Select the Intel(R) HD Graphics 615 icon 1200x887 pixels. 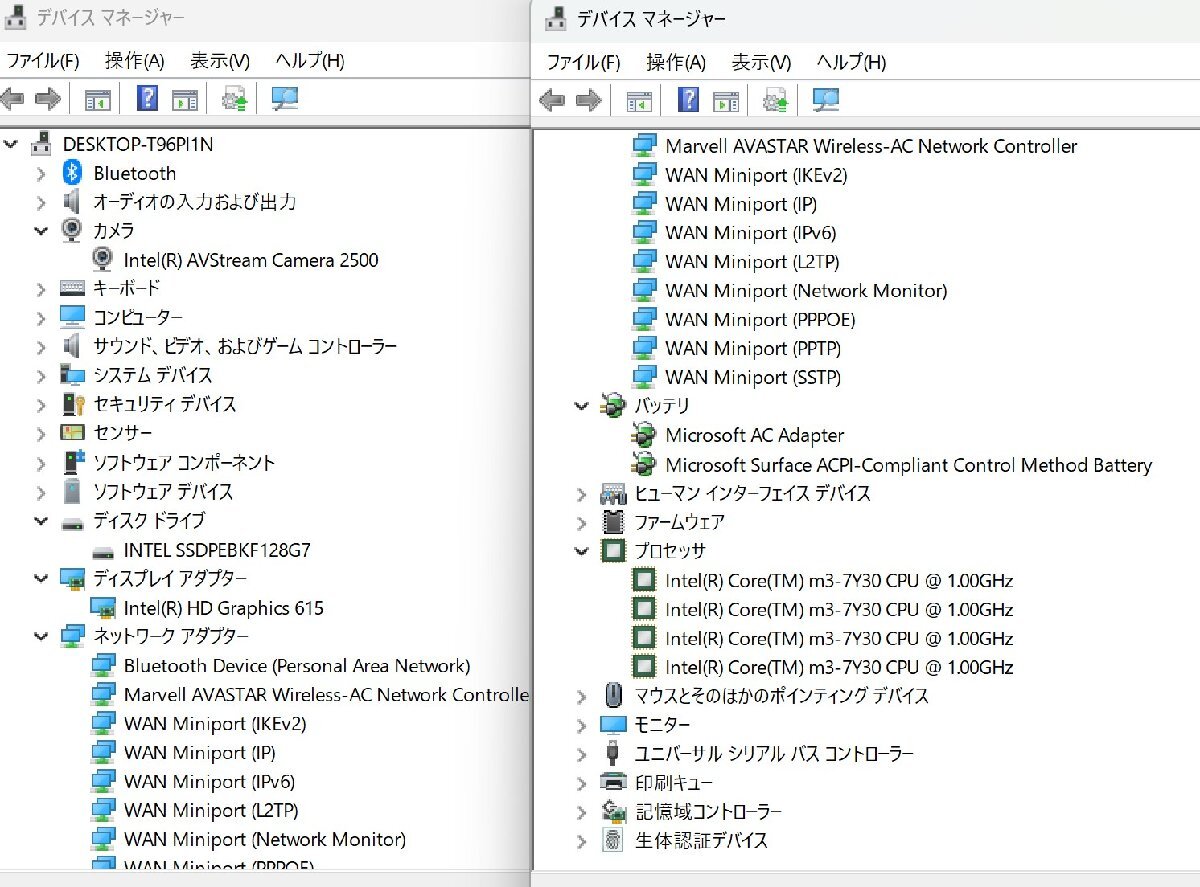(x=103, y=608)
